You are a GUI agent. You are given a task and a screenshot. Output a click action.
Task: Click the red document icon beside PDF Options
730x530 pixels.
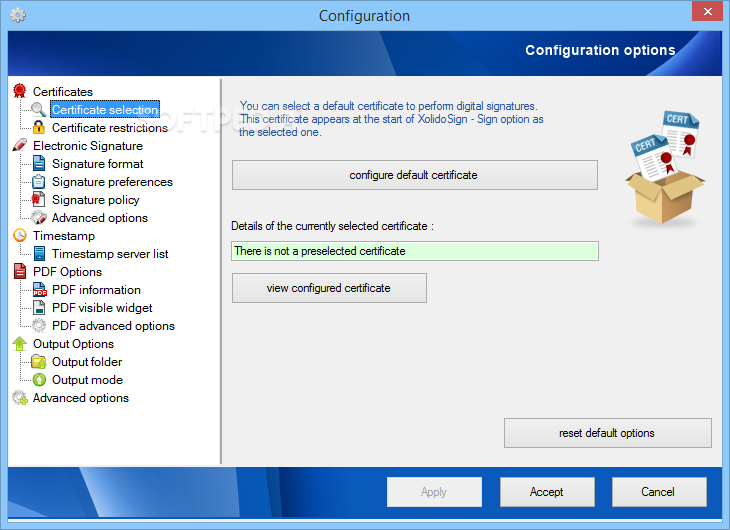click(x=20, y=271)
